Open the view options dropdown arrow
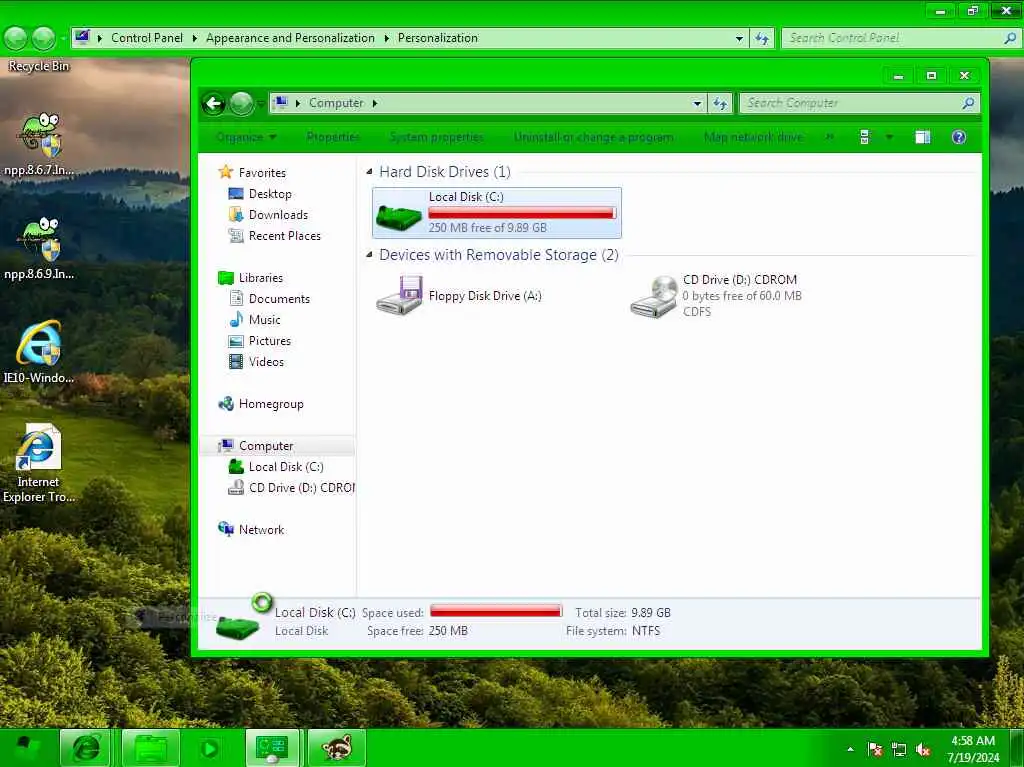This screenshot has width=1024, height=767. pyautogui.click(x=889, y=137)
